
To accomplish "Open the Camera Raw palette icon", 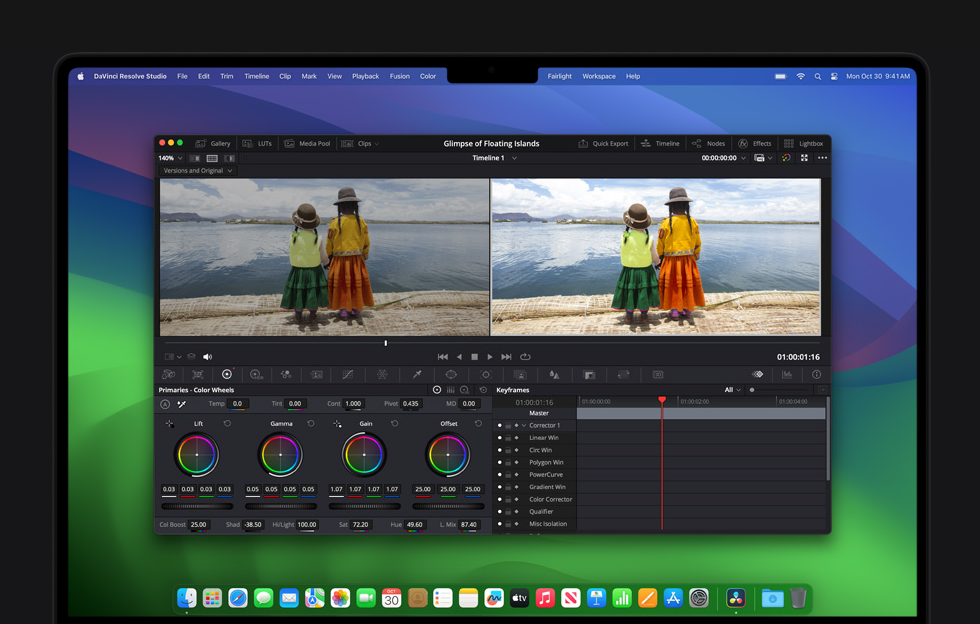I will point(168,375).
